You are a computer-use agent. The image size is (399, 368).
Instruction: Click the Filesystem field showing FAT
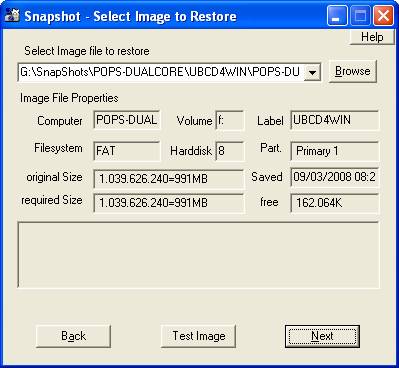[127, 151]
